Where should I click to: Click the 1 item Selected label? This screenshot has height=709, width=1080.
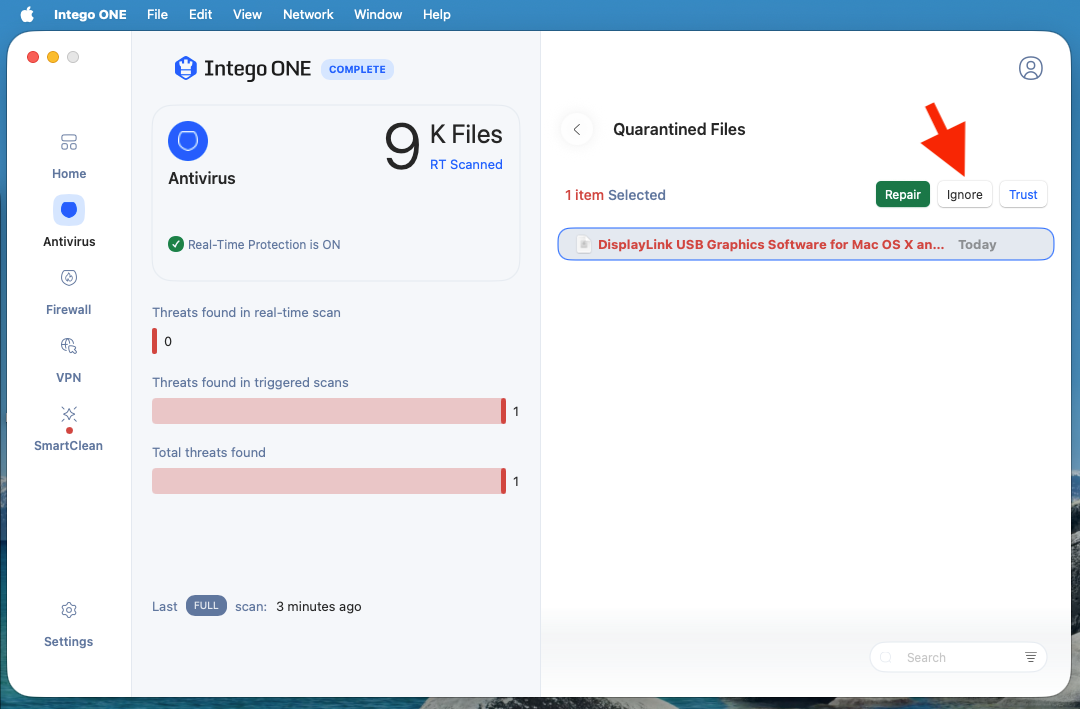click(x=615, y=195)
